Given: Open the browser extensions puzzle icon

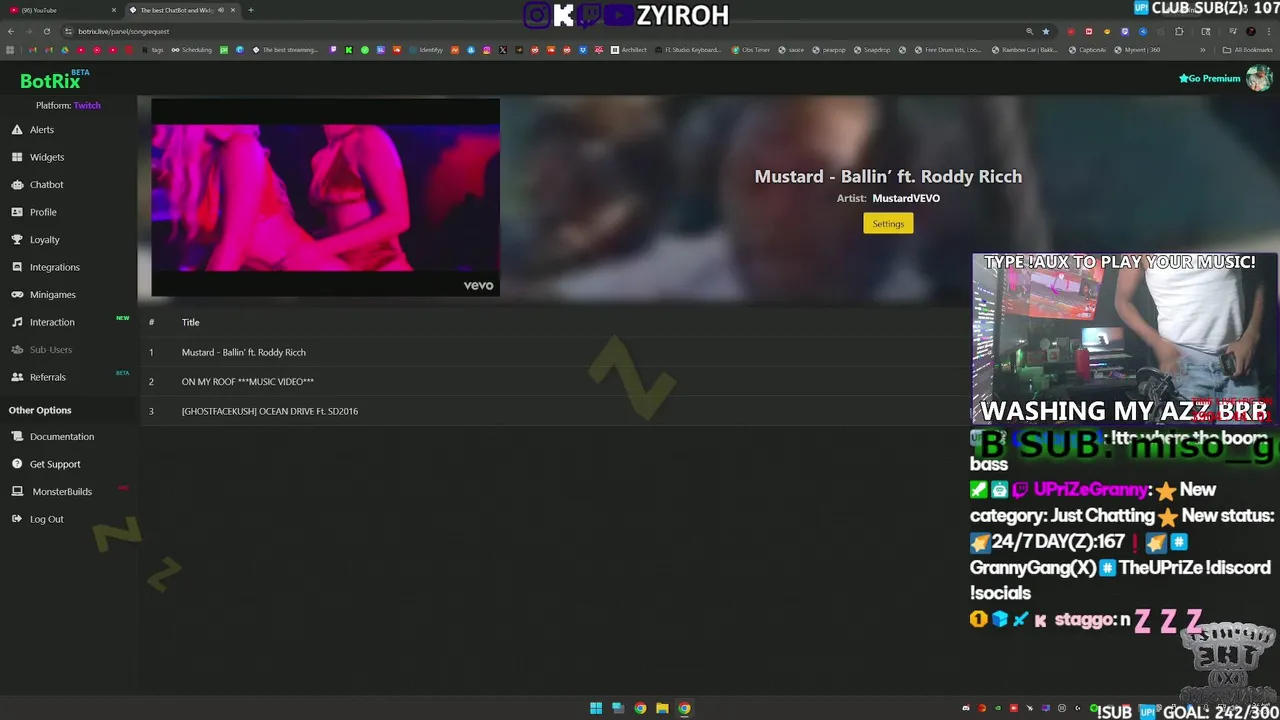Looking at the screenshot, I should pyautogui.click(x=1179, y=31).
